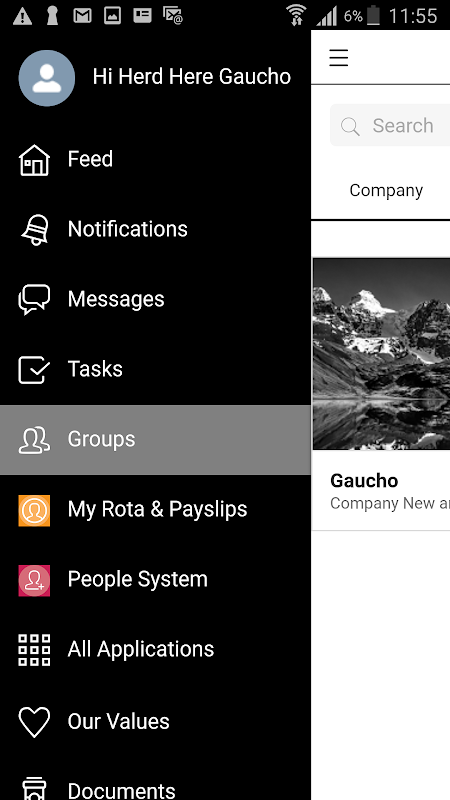Tap the user profile avatar icon
450x800 pixels.
click(x=46, y=78)
